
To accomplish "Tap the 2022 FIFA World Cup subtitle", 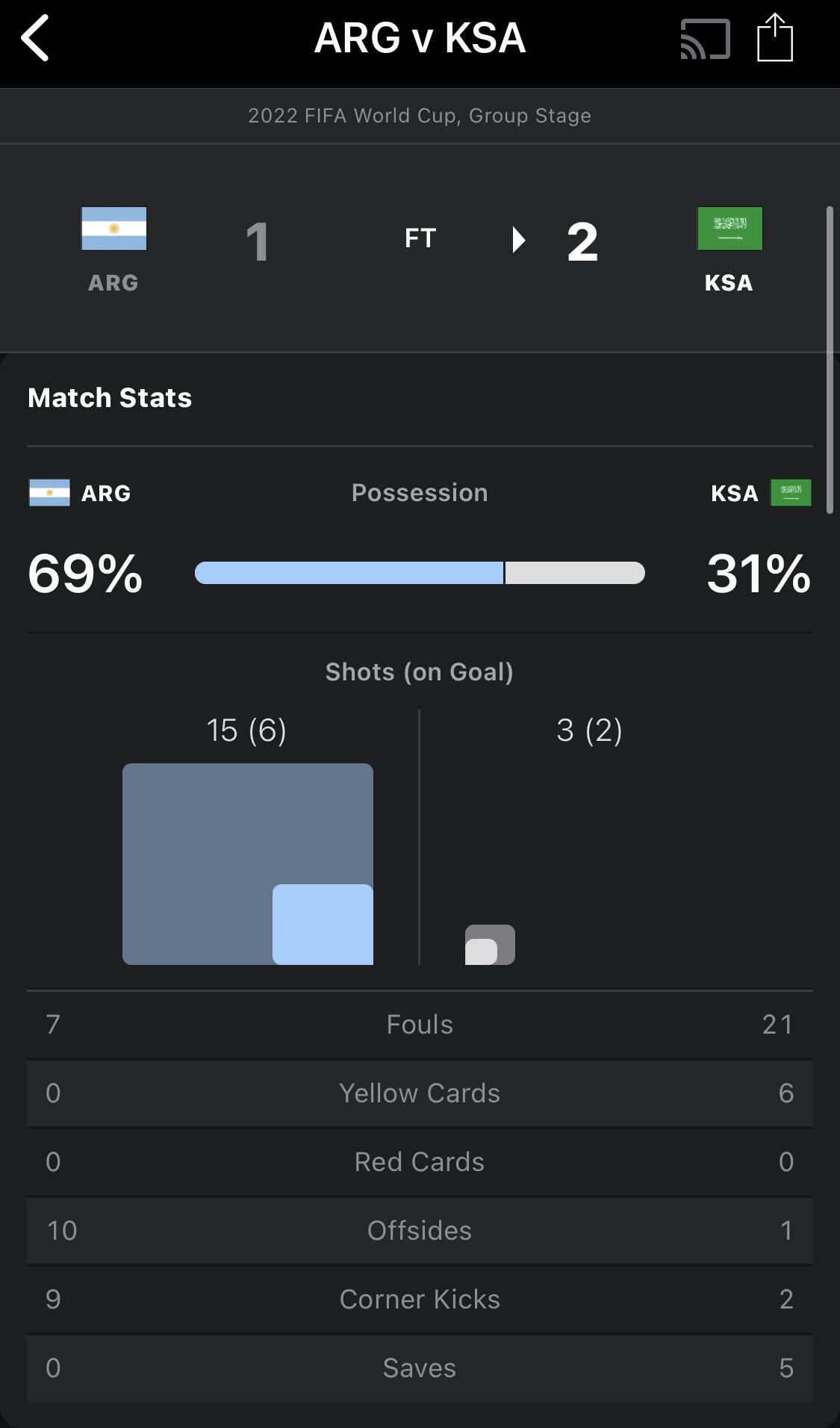I will point(420,116).
